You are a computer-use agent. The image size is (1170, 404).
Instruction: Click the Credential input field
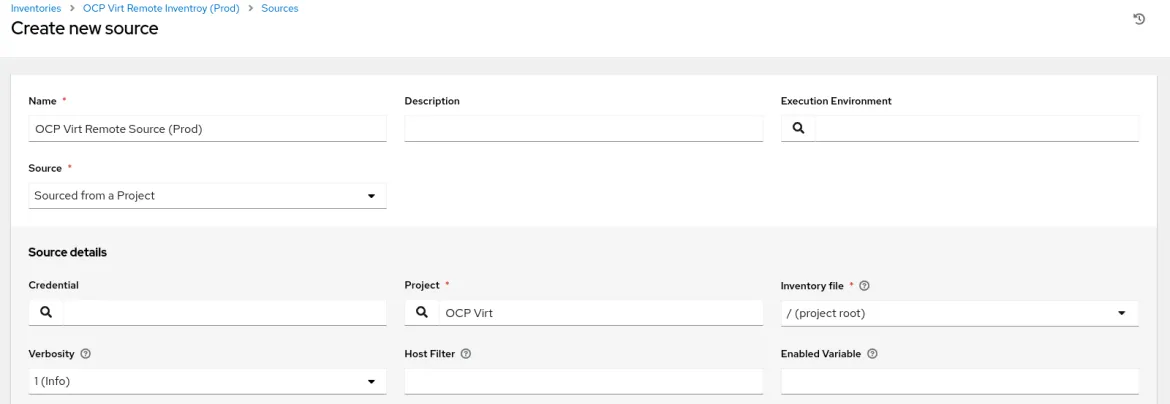point(224,312)
